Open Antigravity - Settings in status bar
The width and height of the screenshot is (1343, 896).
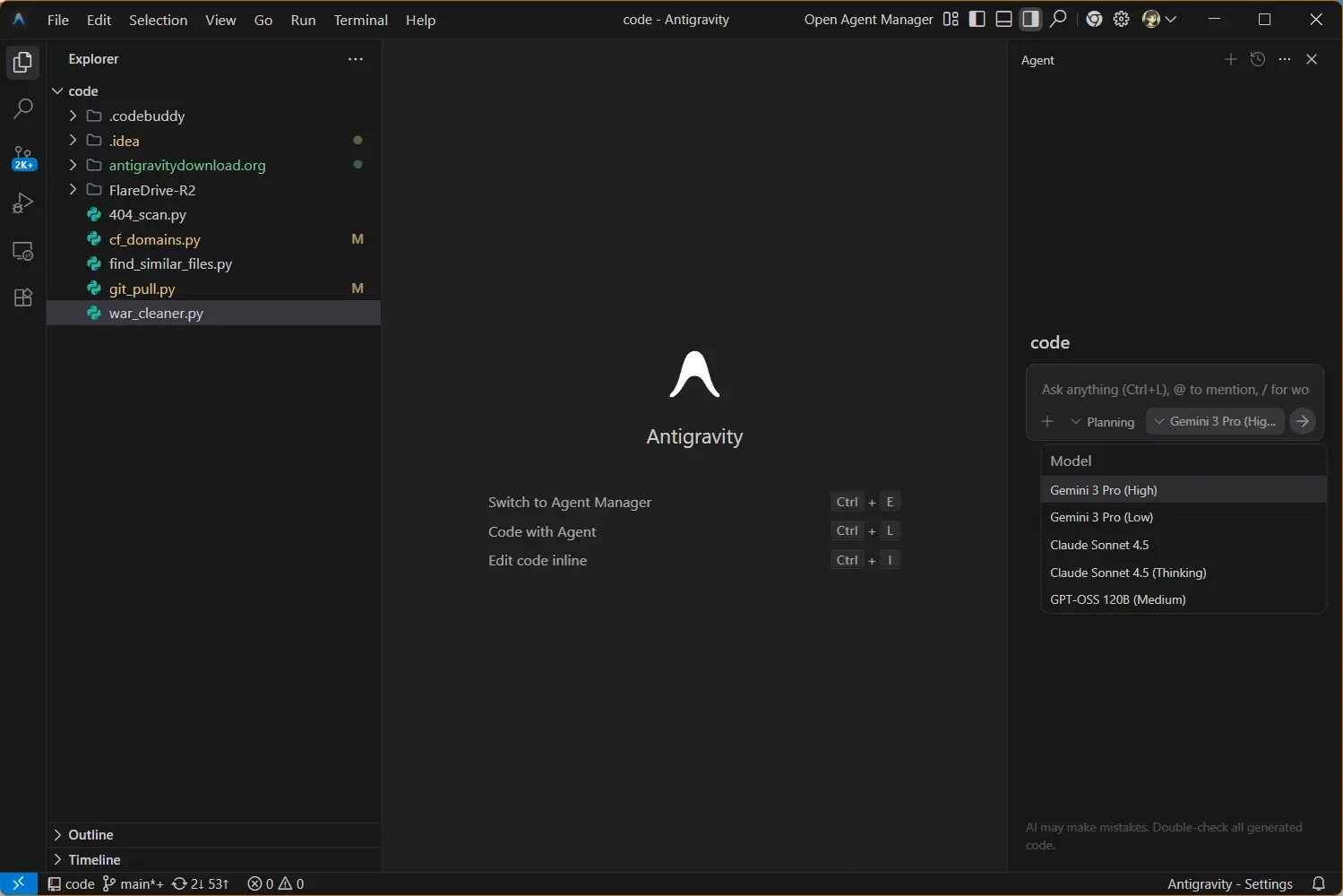1230,883
